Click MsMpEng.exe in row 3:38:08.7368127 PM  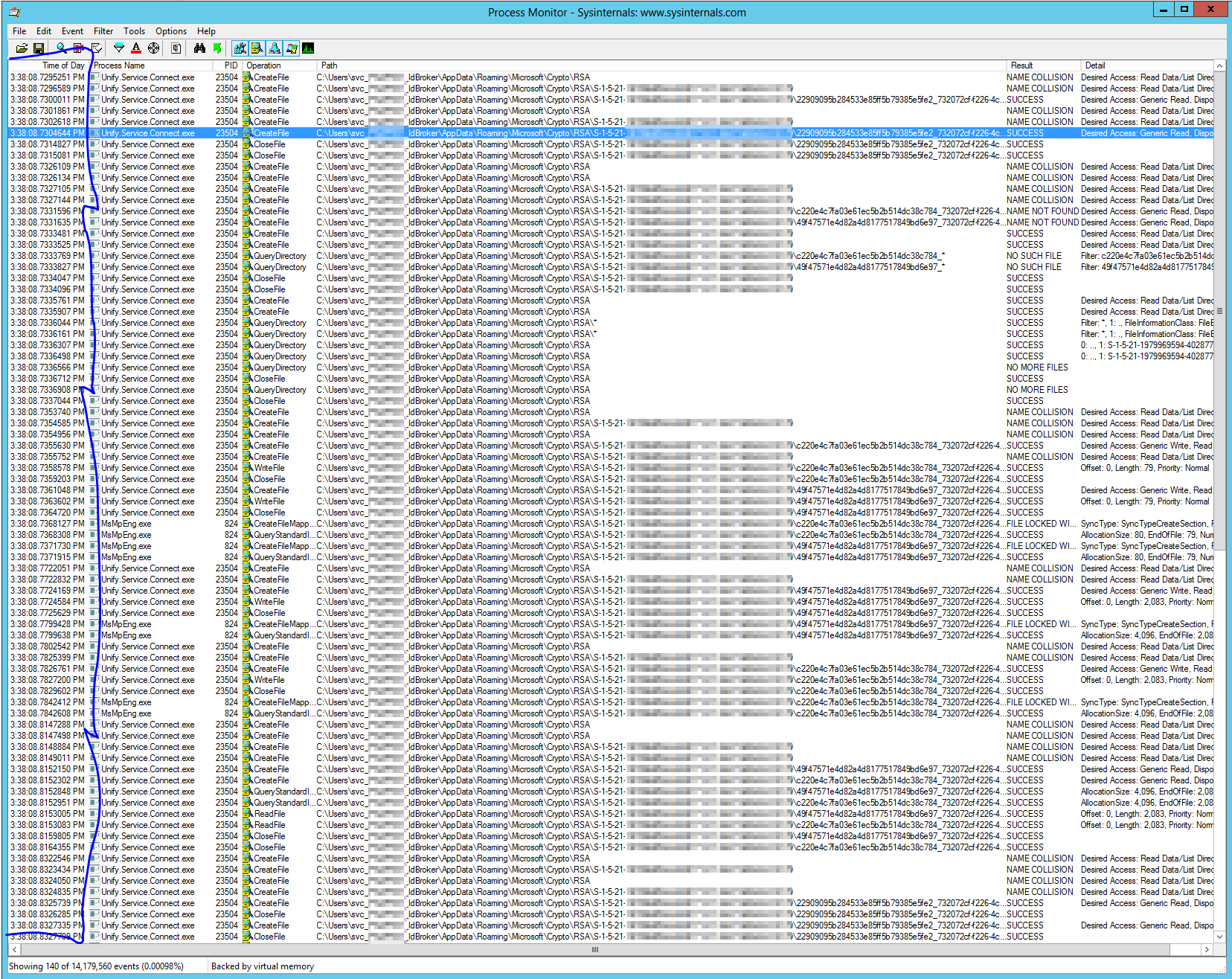(126, 524)
